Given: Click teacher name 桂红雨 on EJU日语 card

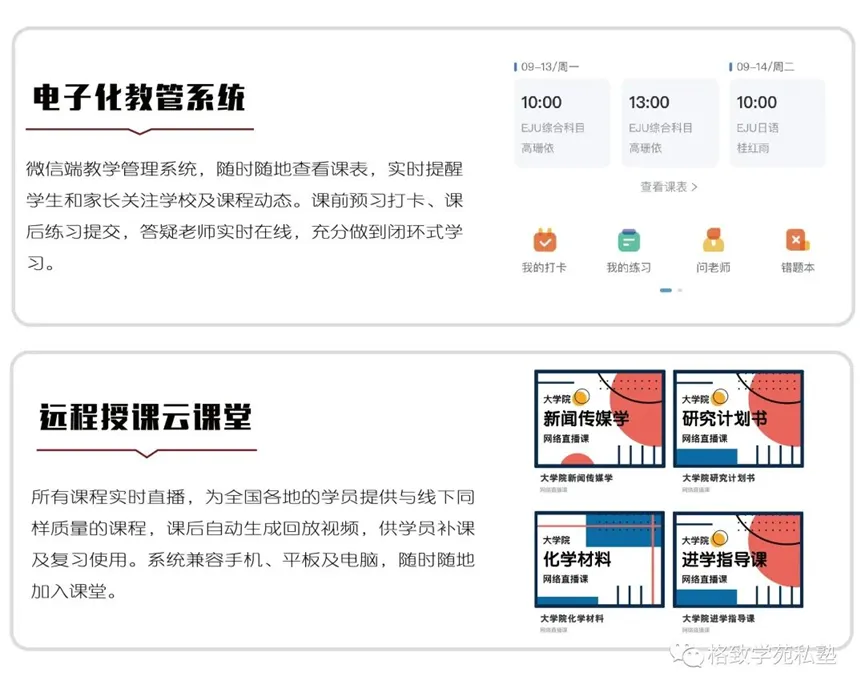Looking at the screenshot, I should tap(752, 148).
